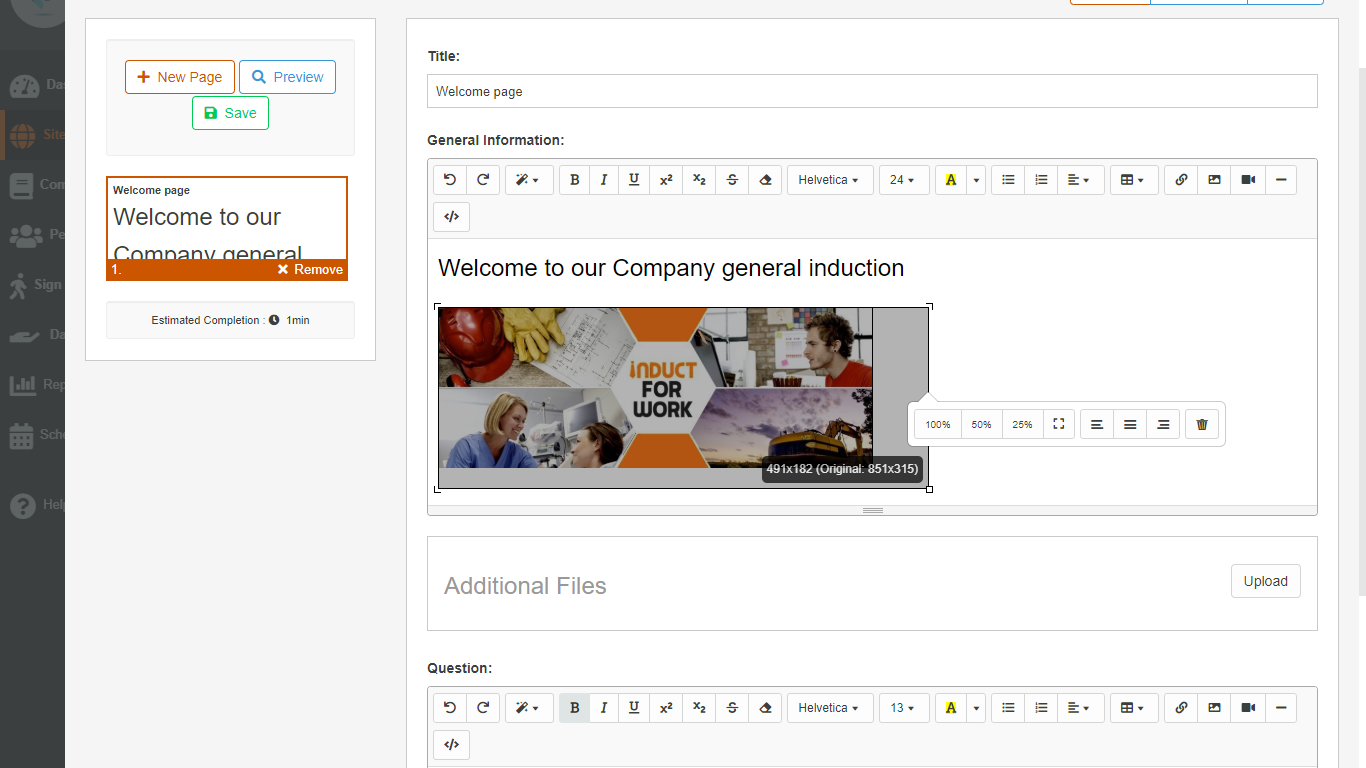This screenshot has width=1366, height=768.
Task: Float image left in popover
Action: click(x=1097, y=424)
